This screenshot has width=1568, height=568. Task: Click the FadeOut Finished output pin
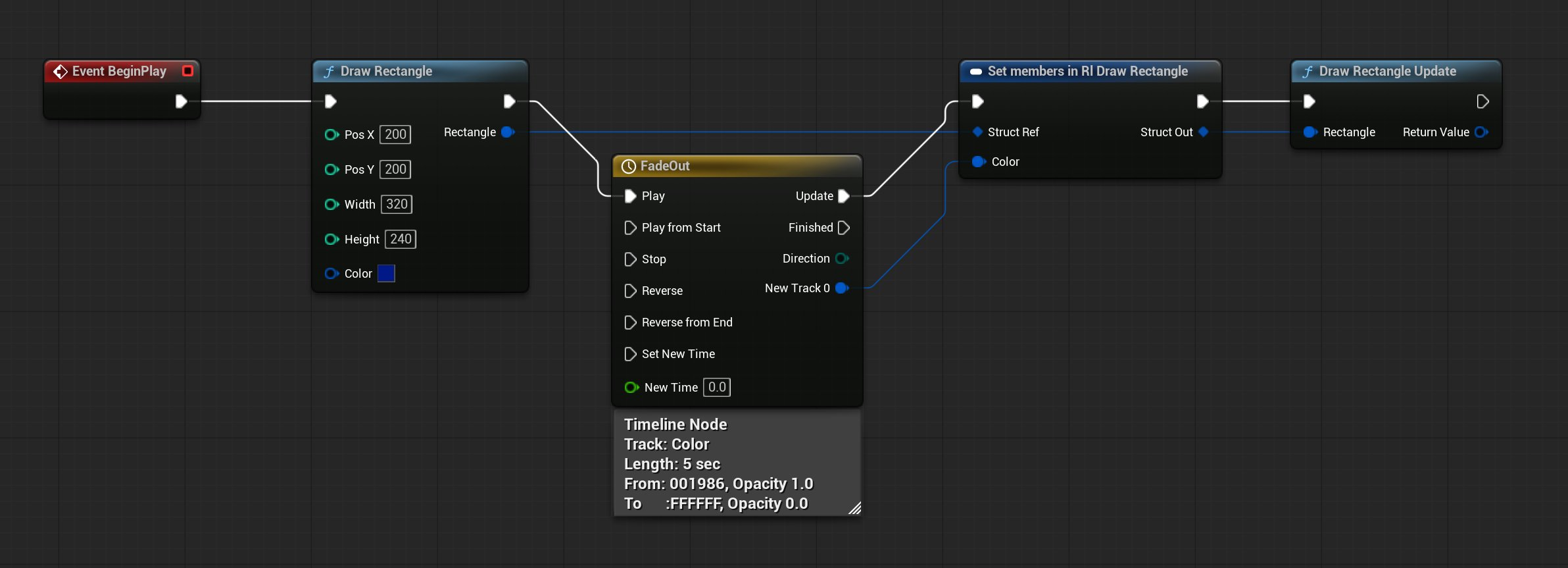click(844, 228)
